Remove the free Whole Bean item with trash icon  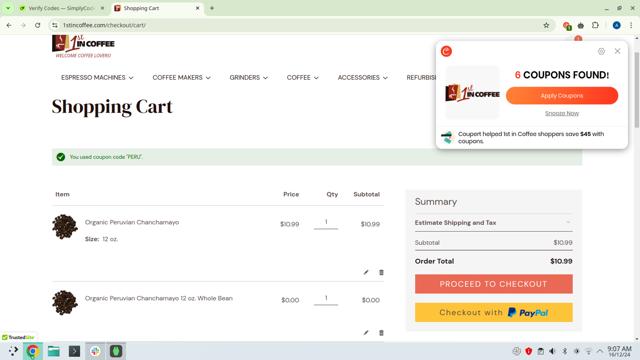tap(381, 333)
